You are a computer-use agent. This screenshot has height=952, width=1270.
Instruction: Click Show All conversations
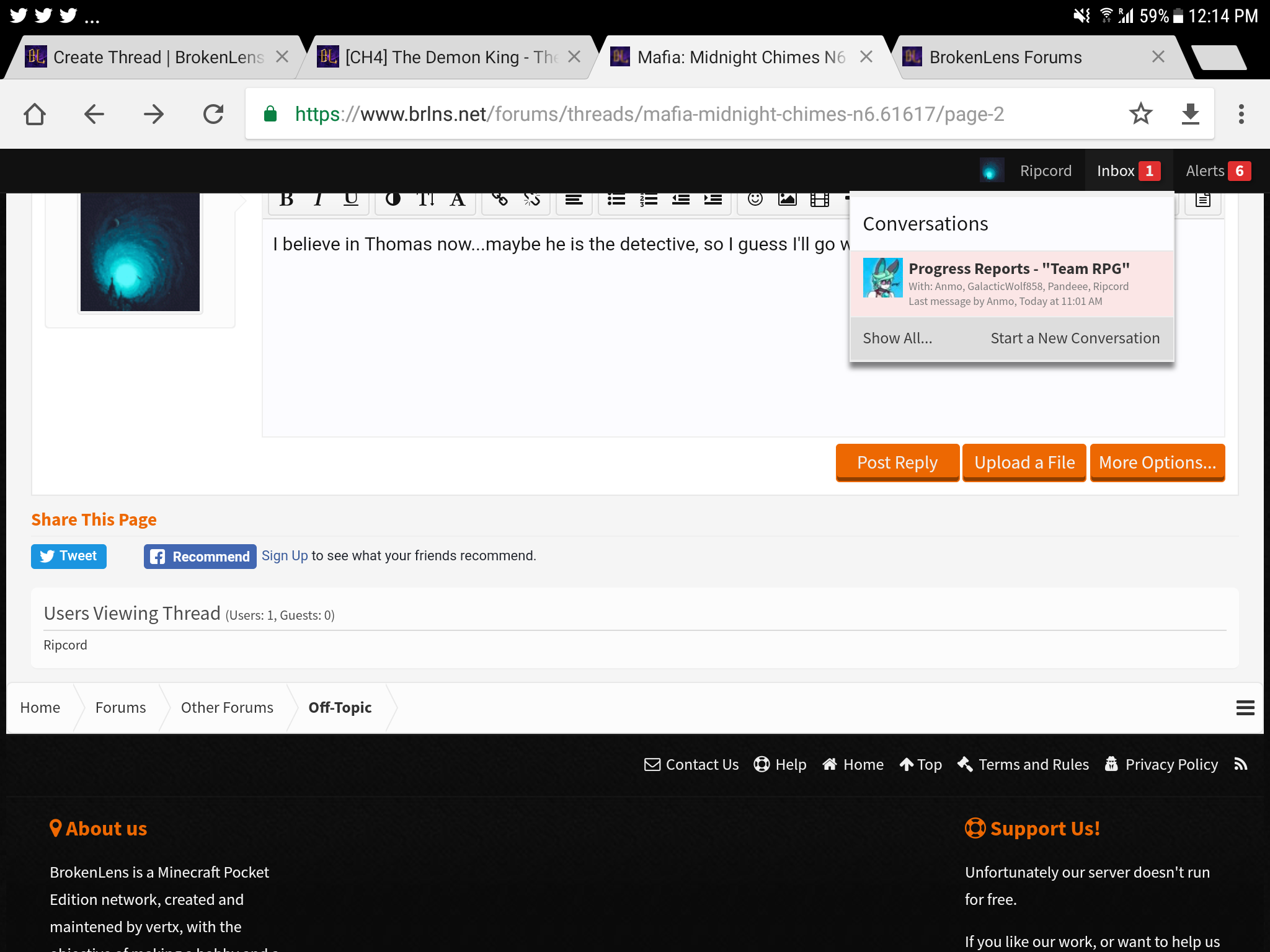coord(897,338)
